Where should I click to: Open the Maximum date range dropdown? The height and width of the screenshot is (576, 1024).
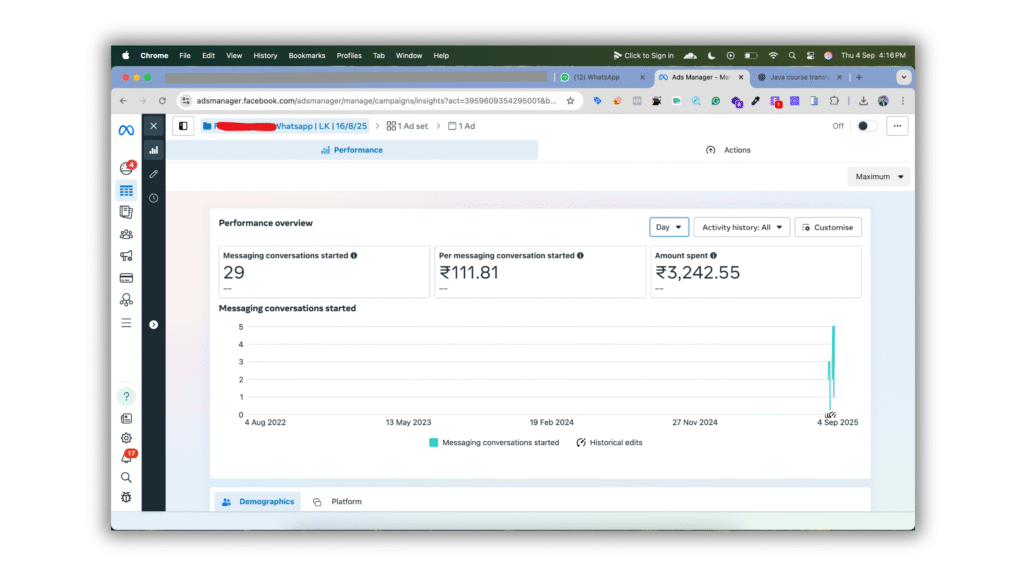click(878, 176)
